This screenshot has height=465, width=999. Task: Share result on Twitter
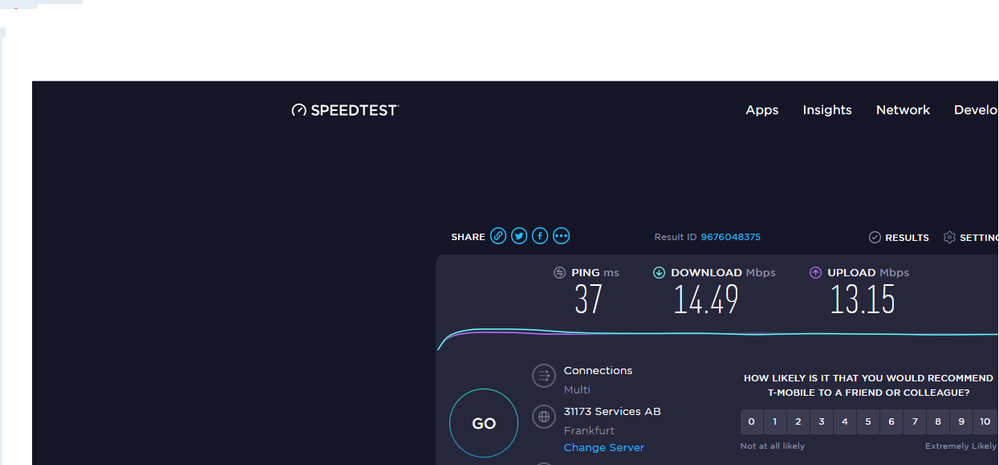pos(519,236)
